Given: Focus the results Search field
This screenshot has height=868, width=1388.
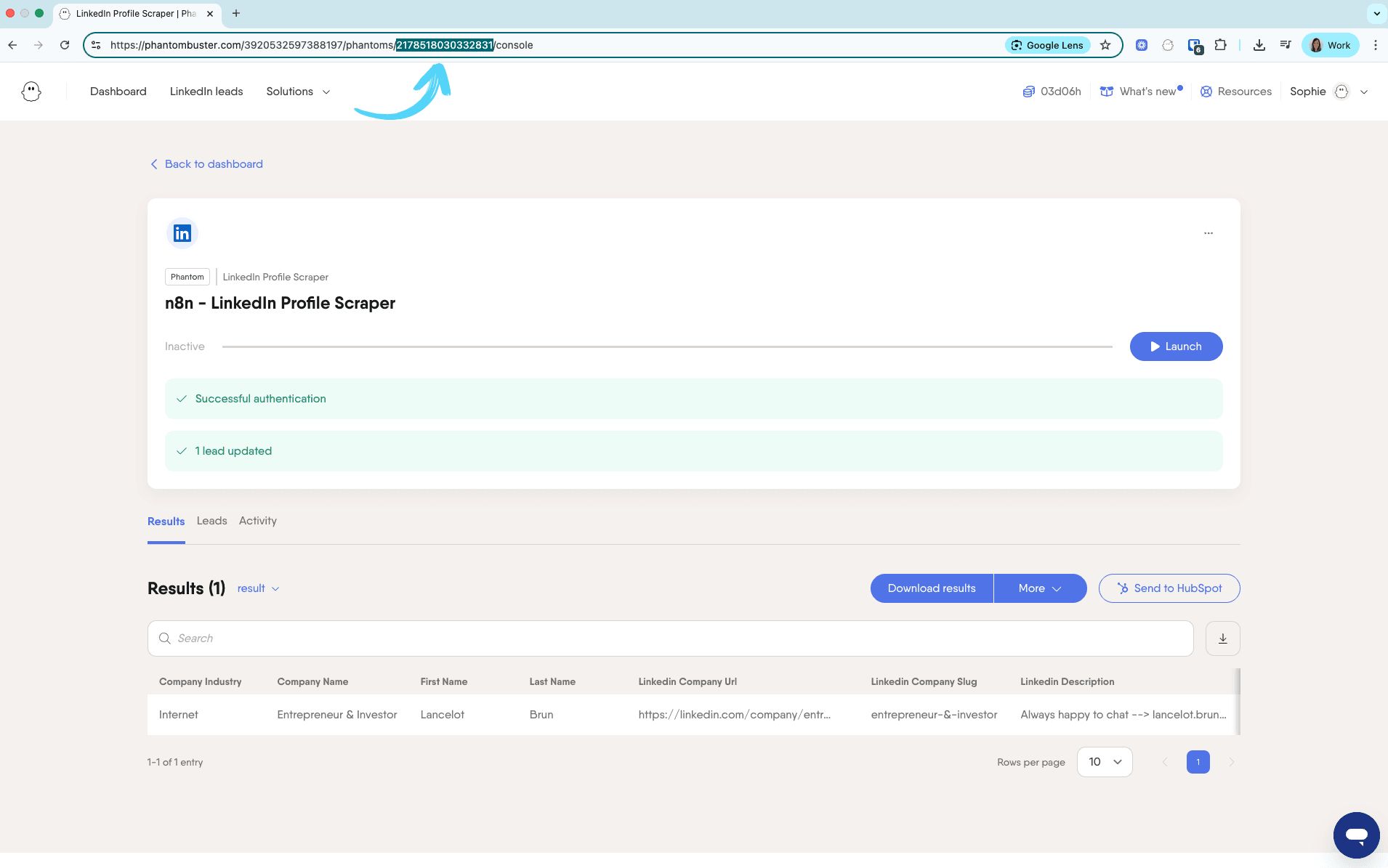Looking at the screenshot, I should tap(670, 638).
